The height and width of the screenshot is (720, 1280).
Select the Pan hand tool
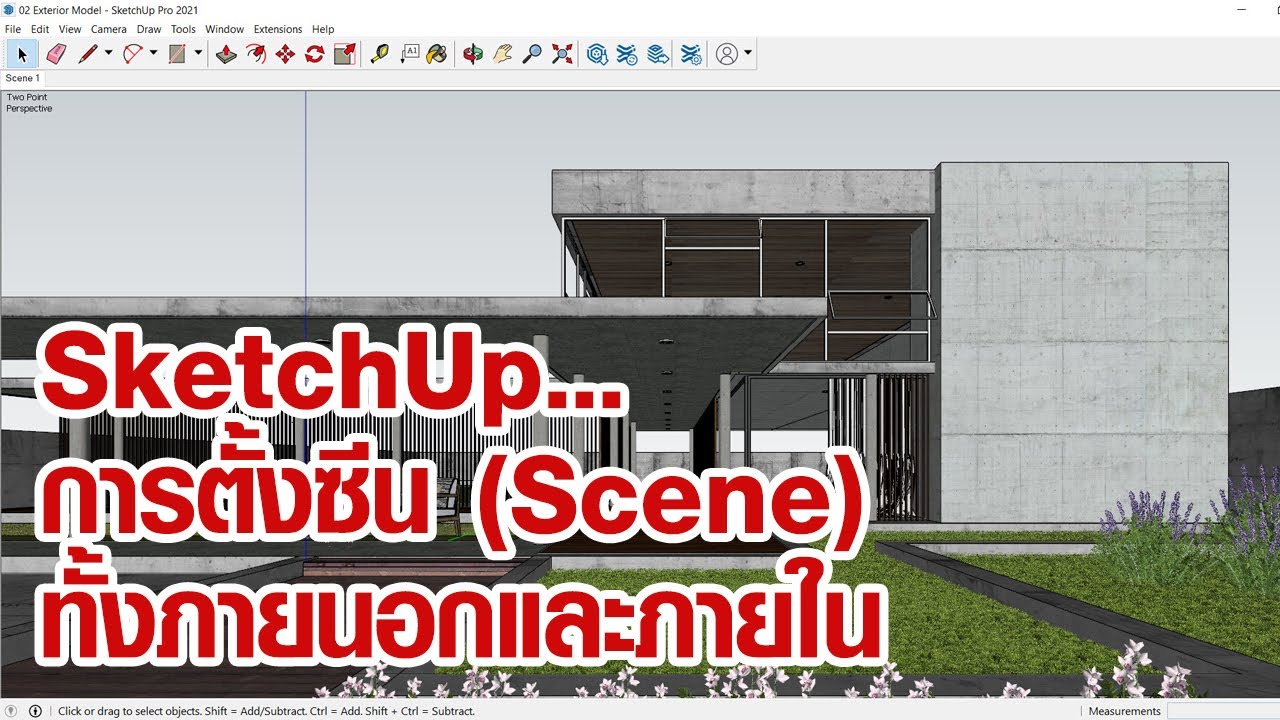click(502, 54)
